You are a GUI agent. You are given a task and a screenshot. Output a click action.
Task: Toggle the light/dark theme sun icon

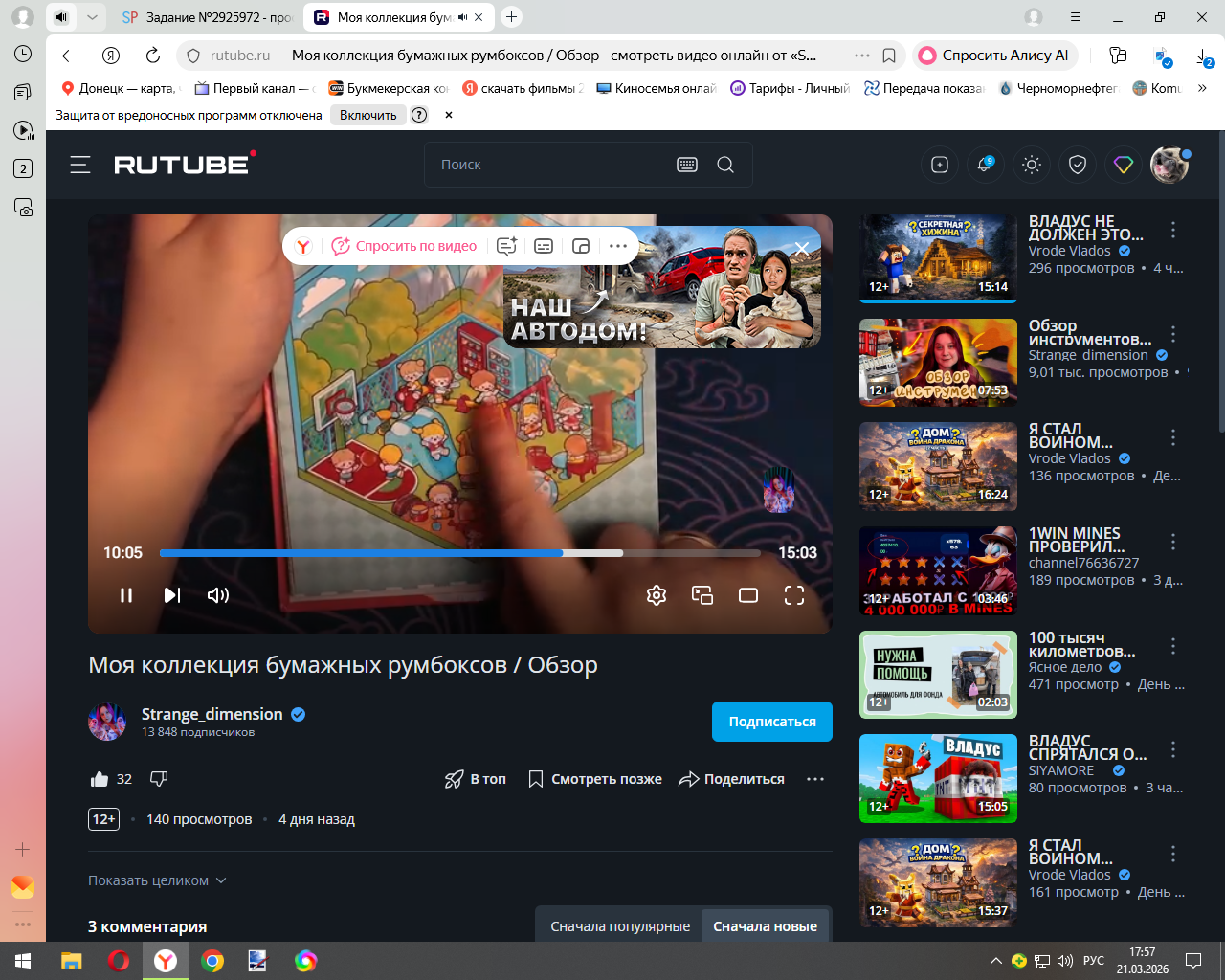[1032, 165]
